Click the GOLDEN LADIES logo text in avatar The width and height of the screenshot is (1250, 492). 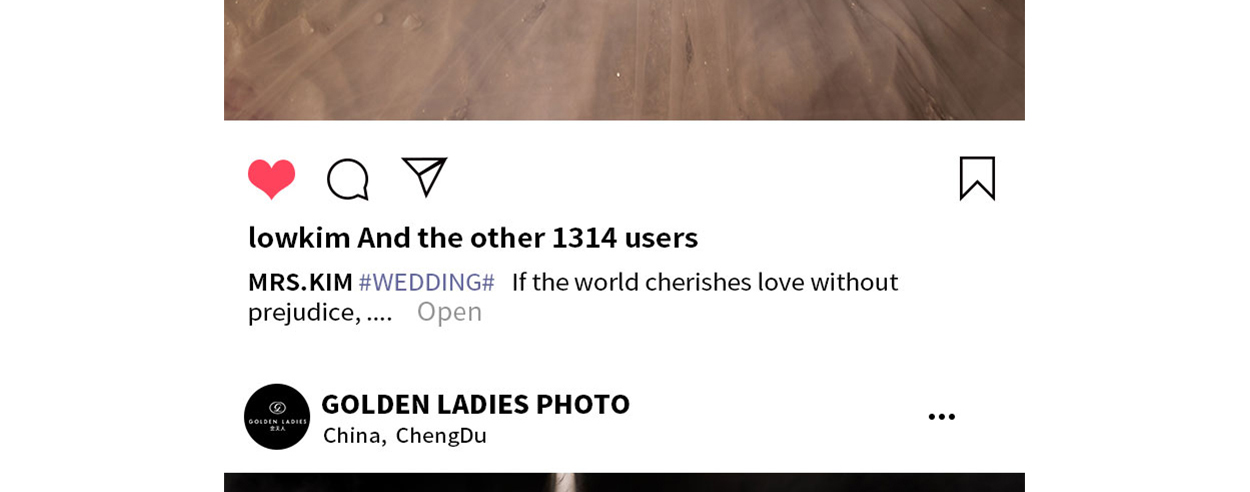[x=277, y=422]
